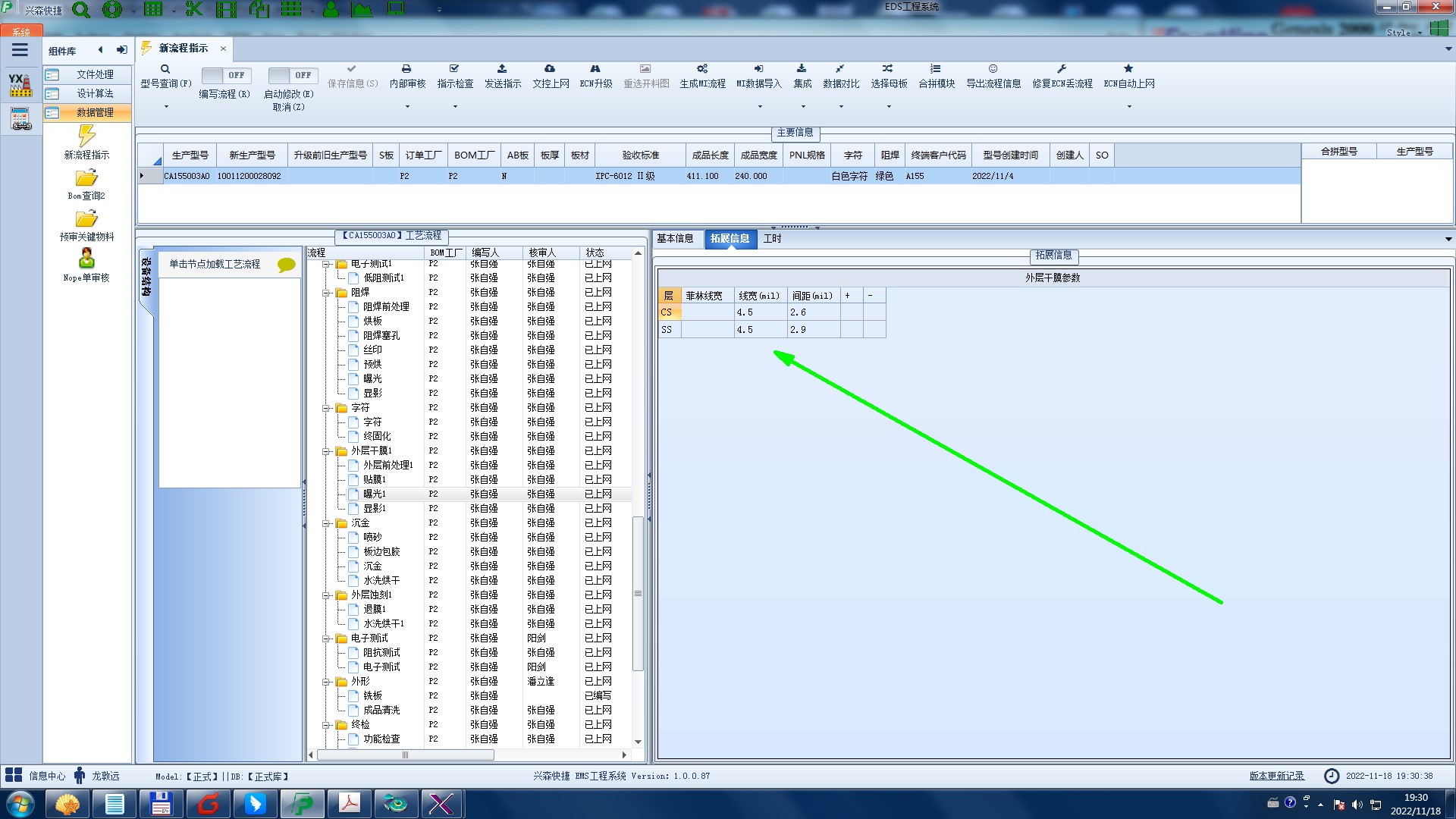
Task: Open dropdown arrow under 选择母板
Action: 889,107
